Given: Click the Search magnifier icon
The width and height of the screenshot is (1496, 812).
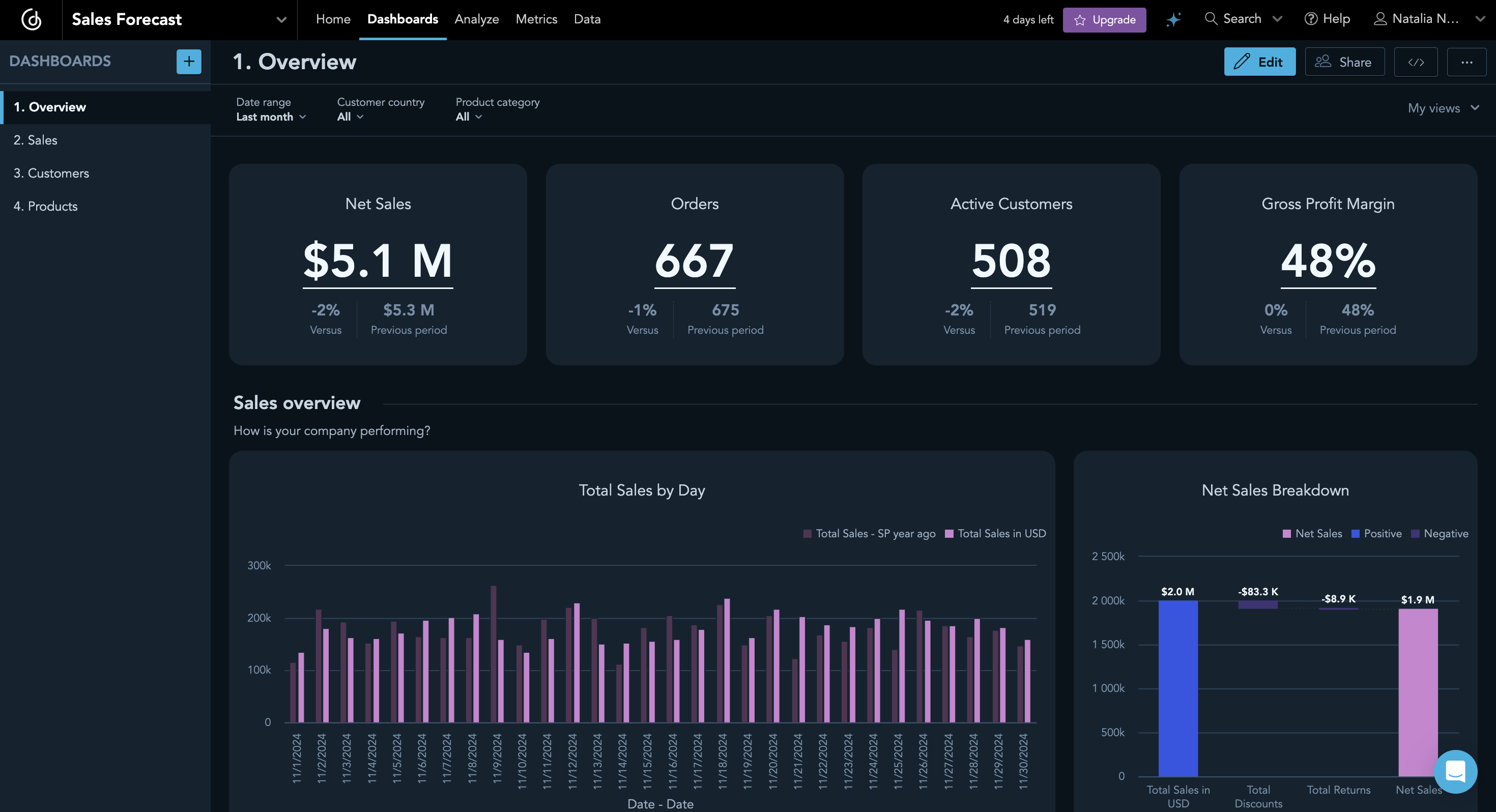Looking at the screenshot, I should tap(1211, 19).
